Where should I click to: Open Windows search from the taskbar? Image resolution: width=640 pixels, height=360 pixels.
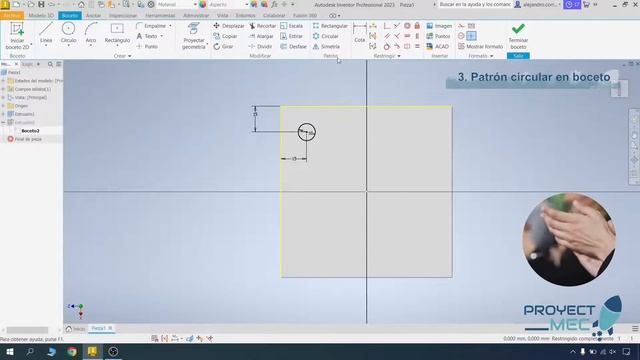tap(30, 351)
